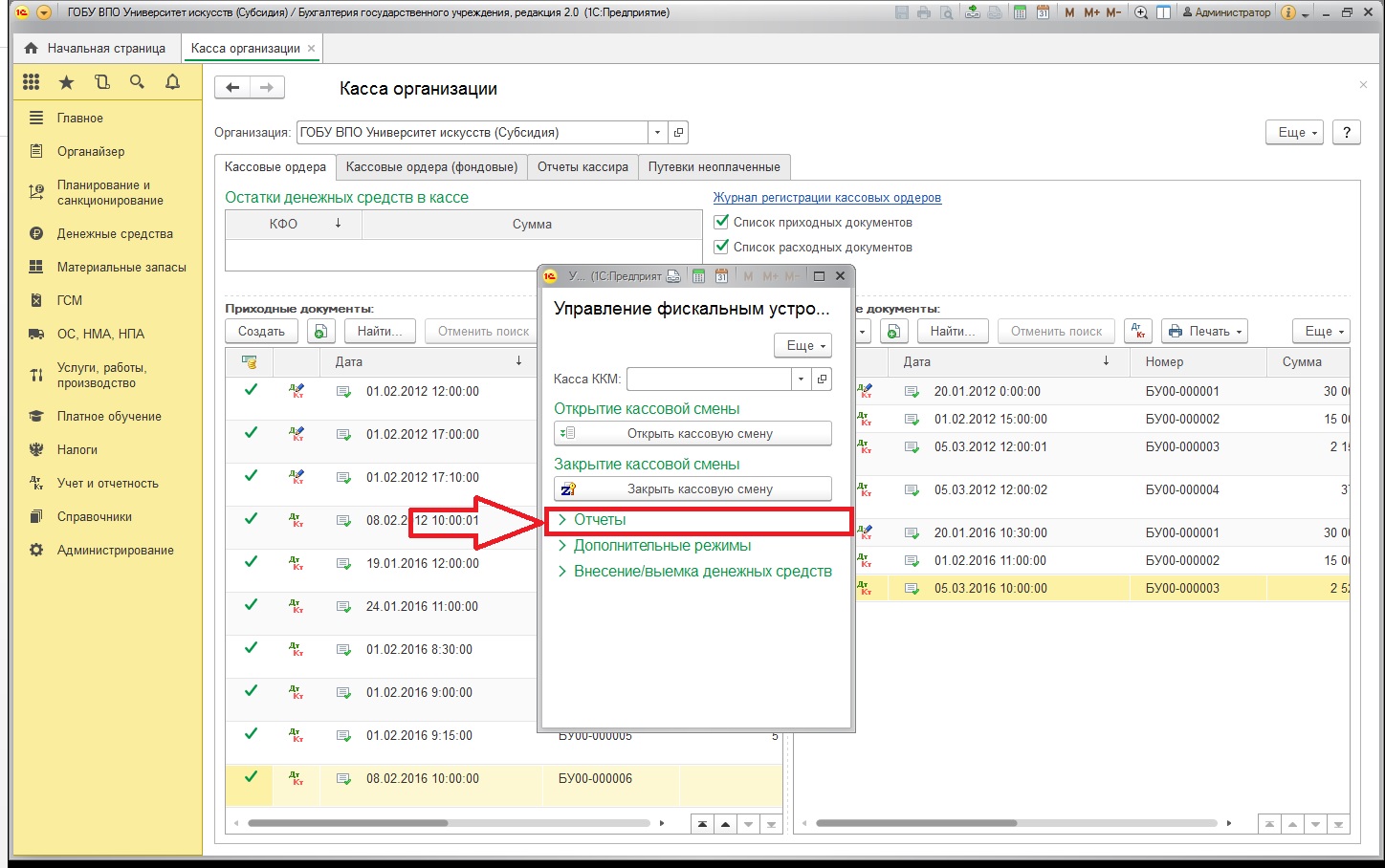This screenshot has width=1385, height=868.
Task: Click Дт/Кт postings icon in expense toolbar
Action: pyautogui.click(x=1137, y=331)
